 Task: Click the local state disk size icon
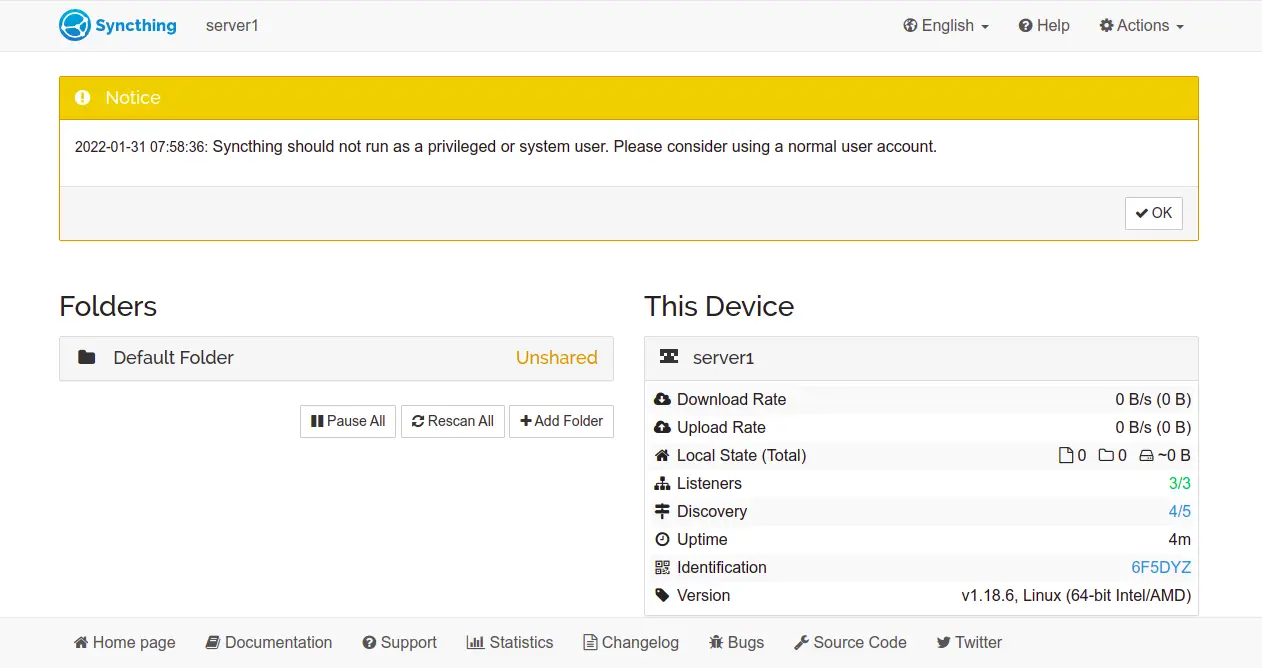coord(1147,455)
